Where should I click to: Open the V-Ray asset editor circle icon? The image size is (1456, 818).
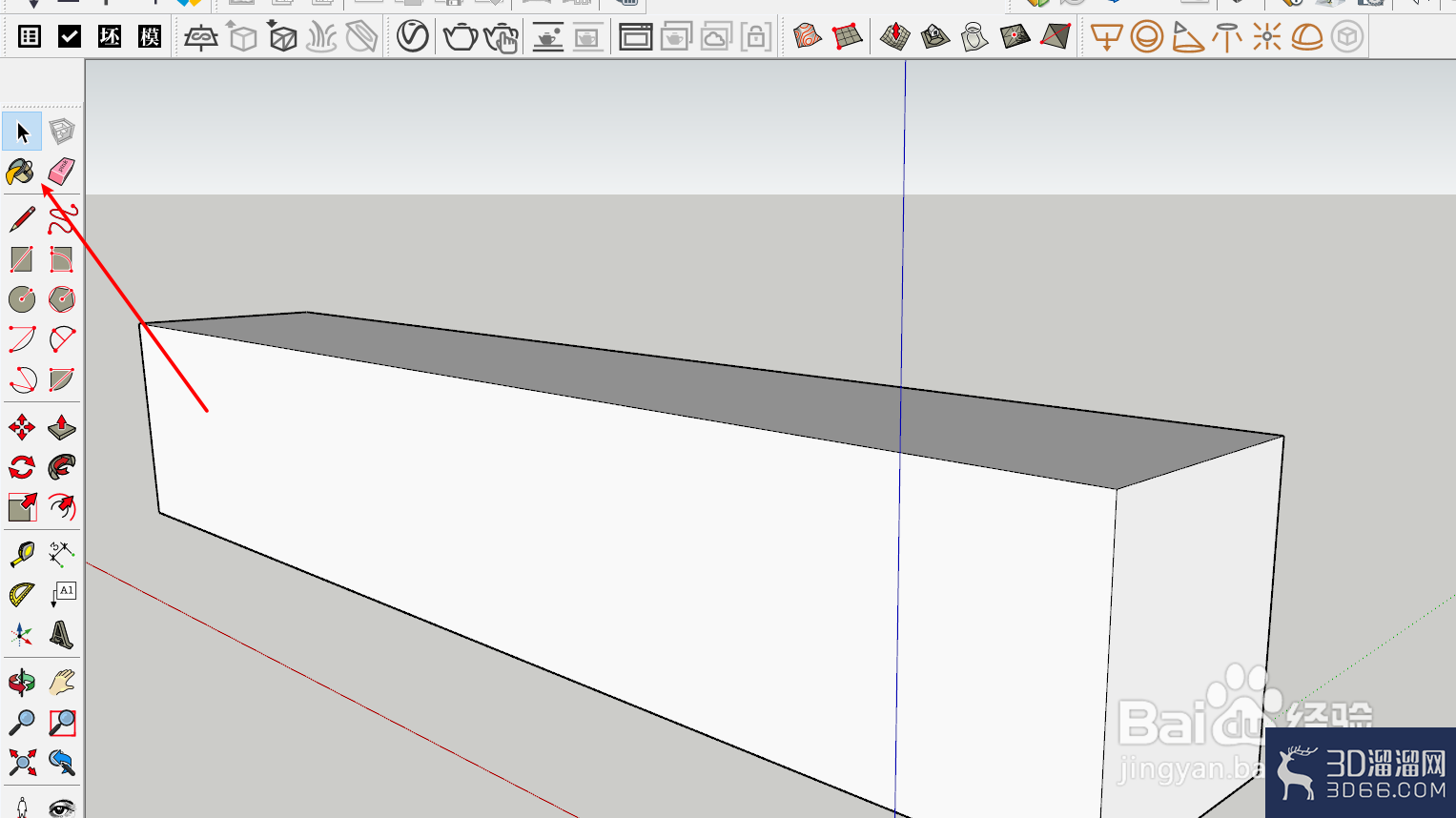coord(412,37)
